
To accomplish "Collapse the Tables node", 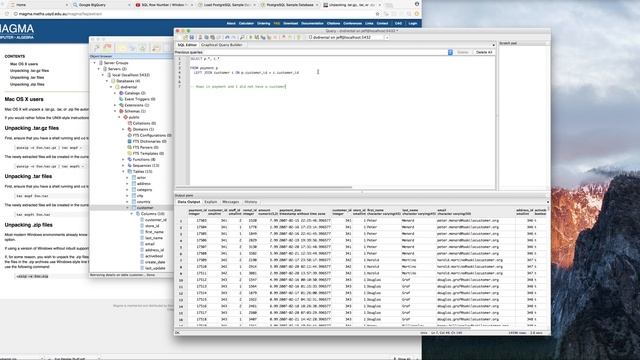I will click(123, 171).
